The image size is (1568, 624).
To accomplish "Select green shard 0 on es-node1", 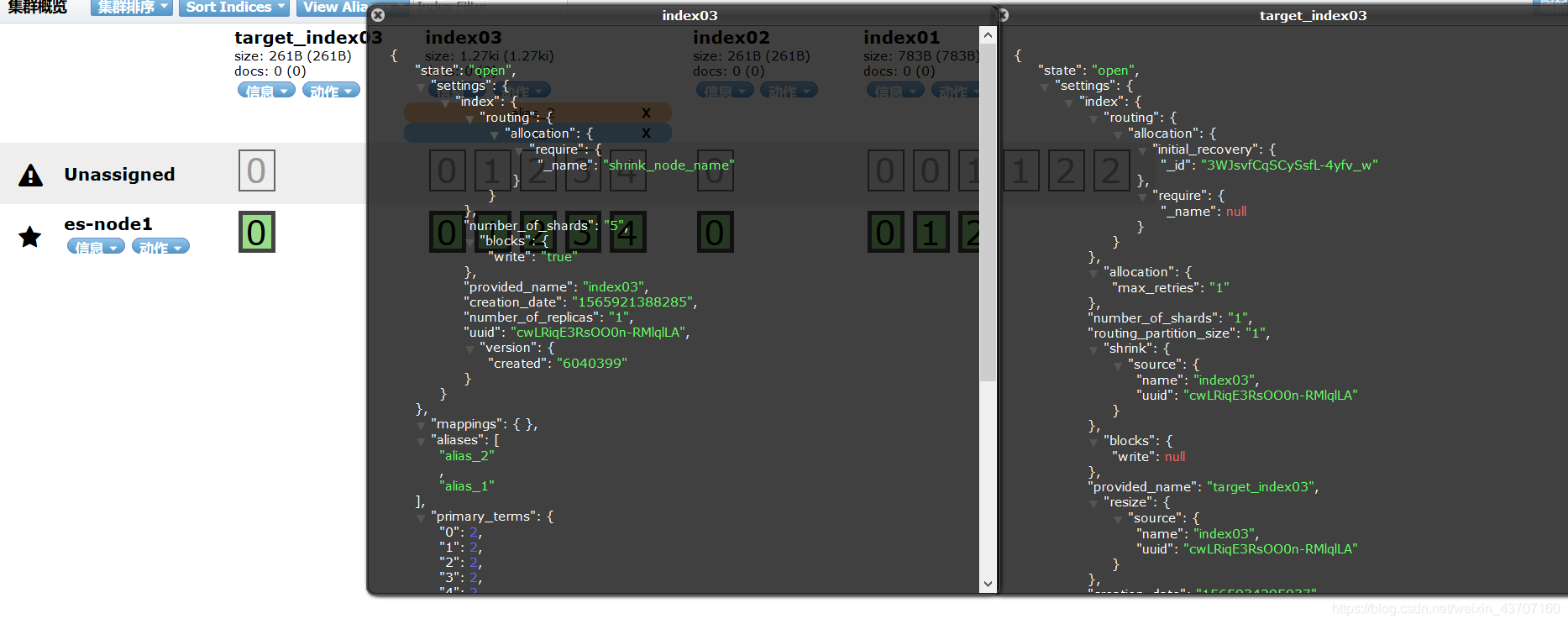I will [257, 233].
